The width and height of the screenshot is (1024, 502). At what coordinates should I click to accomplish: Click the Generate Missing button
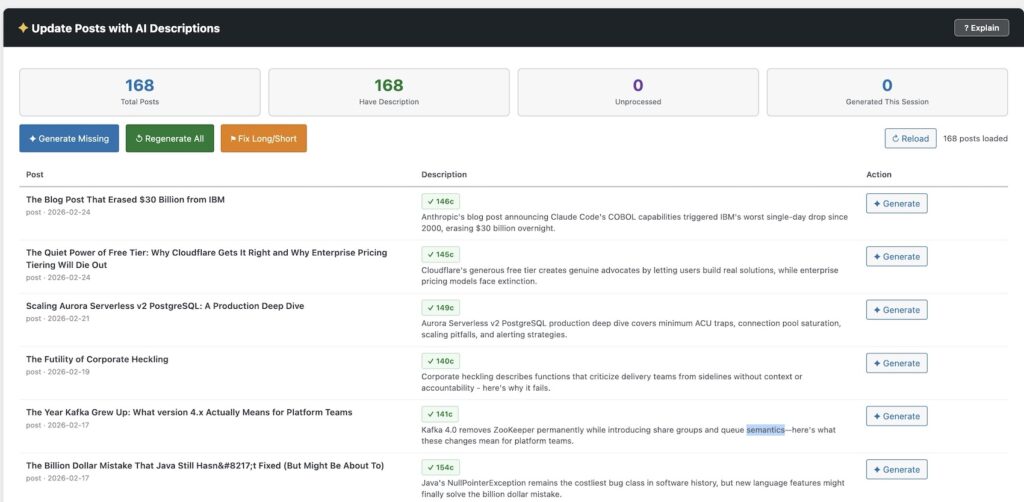tap(69, 139)
